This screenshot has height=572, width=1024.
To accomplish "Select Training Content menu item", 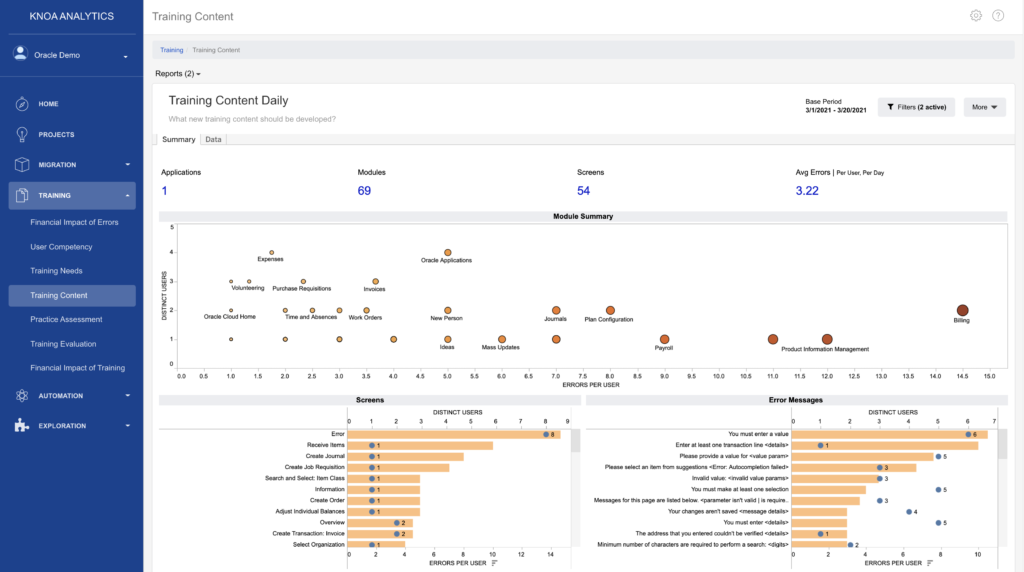I will click(x=72, y=295).
